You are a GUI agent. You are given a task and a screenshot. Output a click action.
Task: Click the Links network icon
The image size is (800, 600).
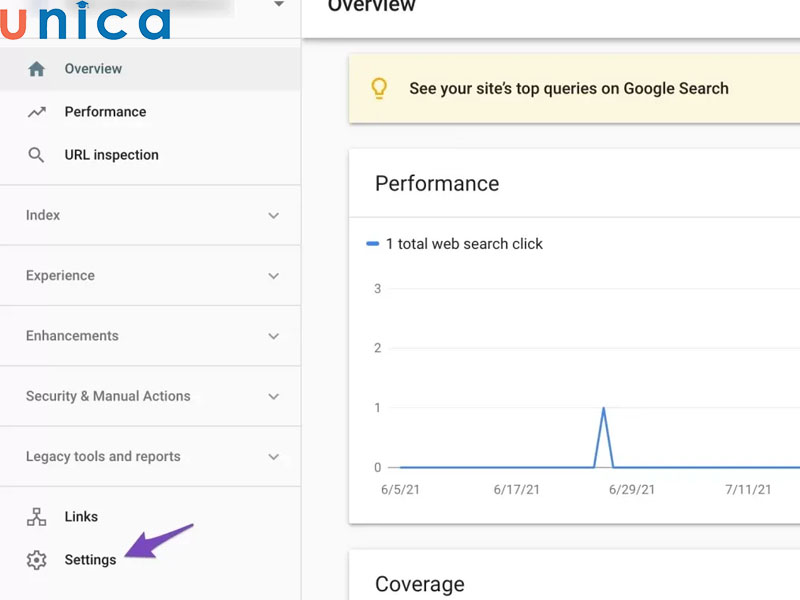[37, 517]
